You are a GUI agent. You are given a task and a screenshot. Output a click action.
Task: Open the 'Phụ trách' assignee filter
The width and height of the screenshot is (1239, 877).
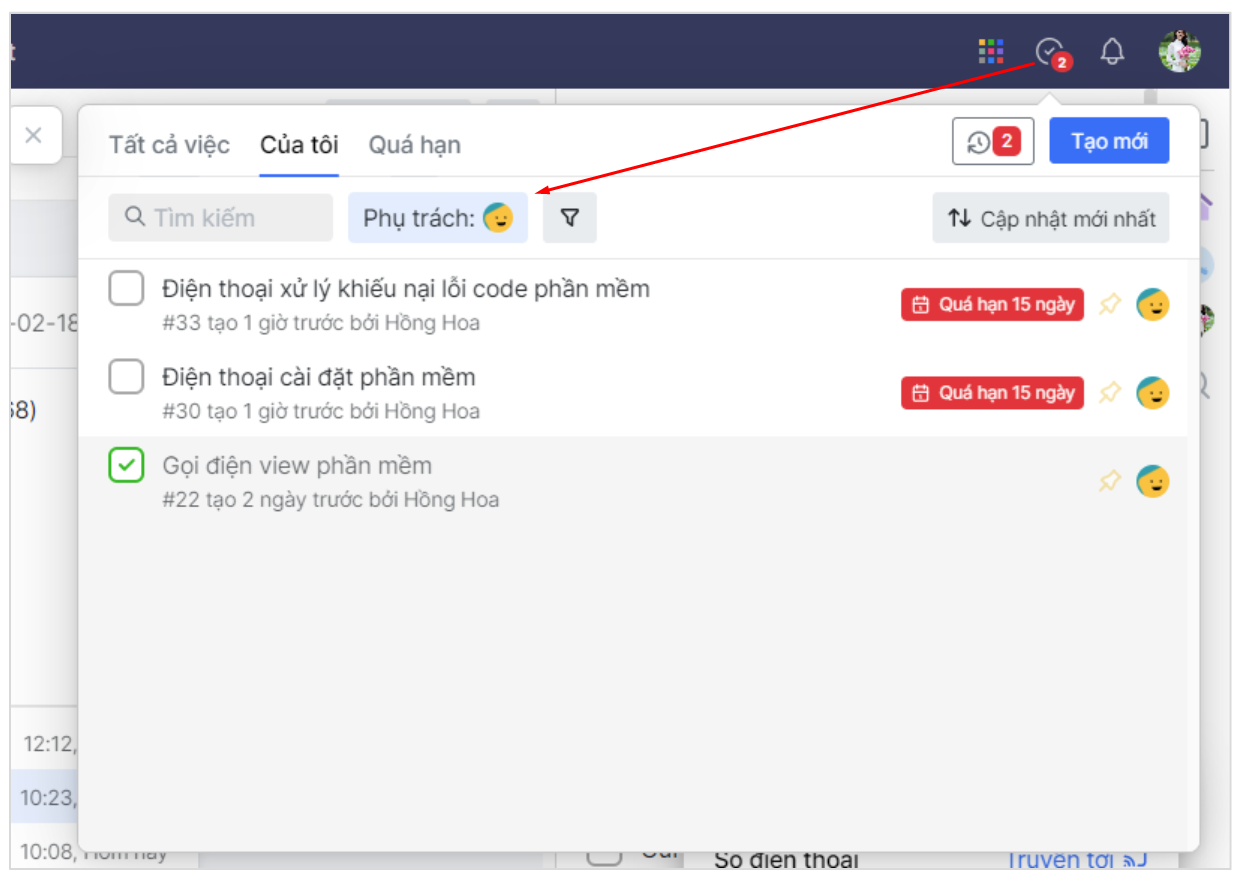tap(437, 218)
